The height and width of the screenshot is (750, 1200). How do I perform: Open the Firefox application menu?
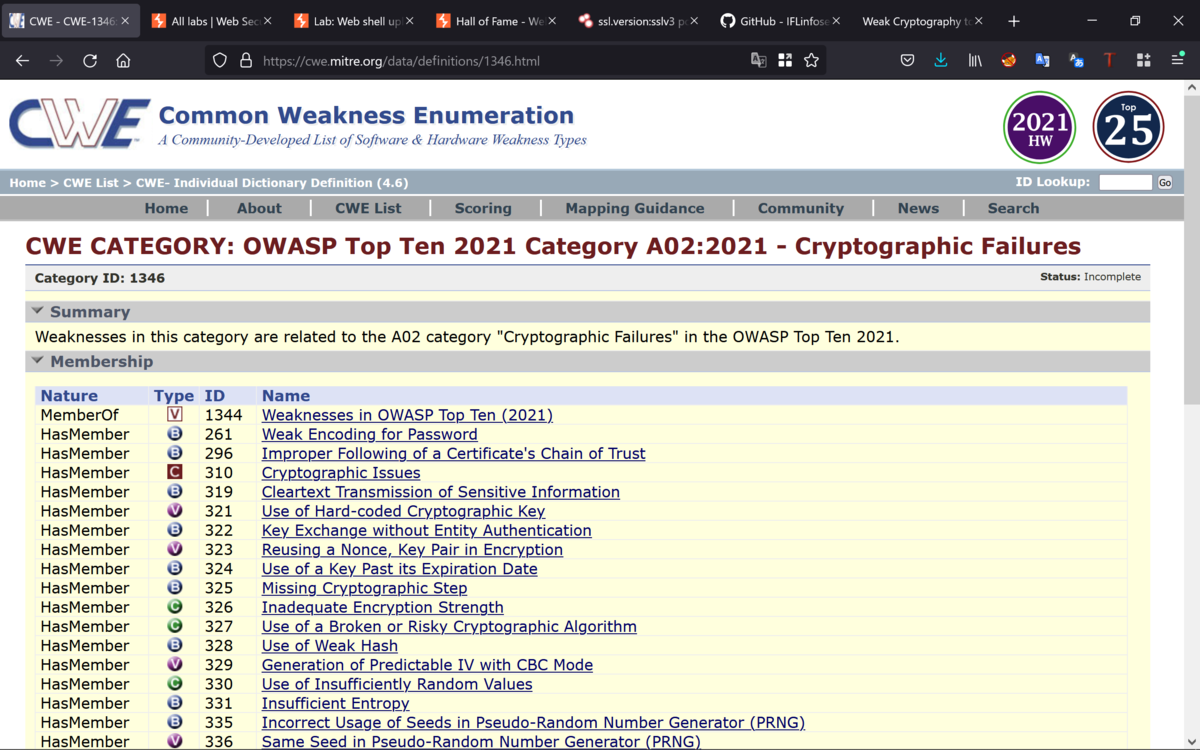coord(1177,61)
